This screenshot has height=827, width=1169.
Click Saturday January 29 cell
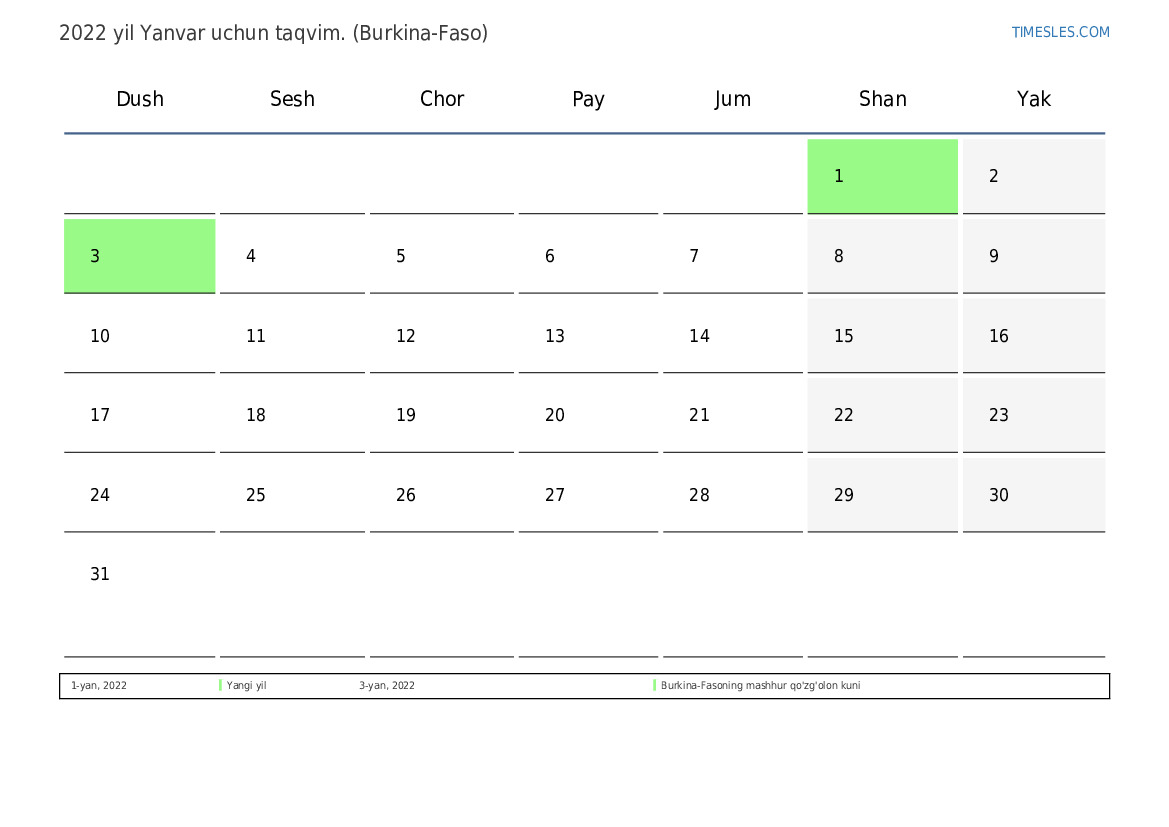(x=882, y=495)
